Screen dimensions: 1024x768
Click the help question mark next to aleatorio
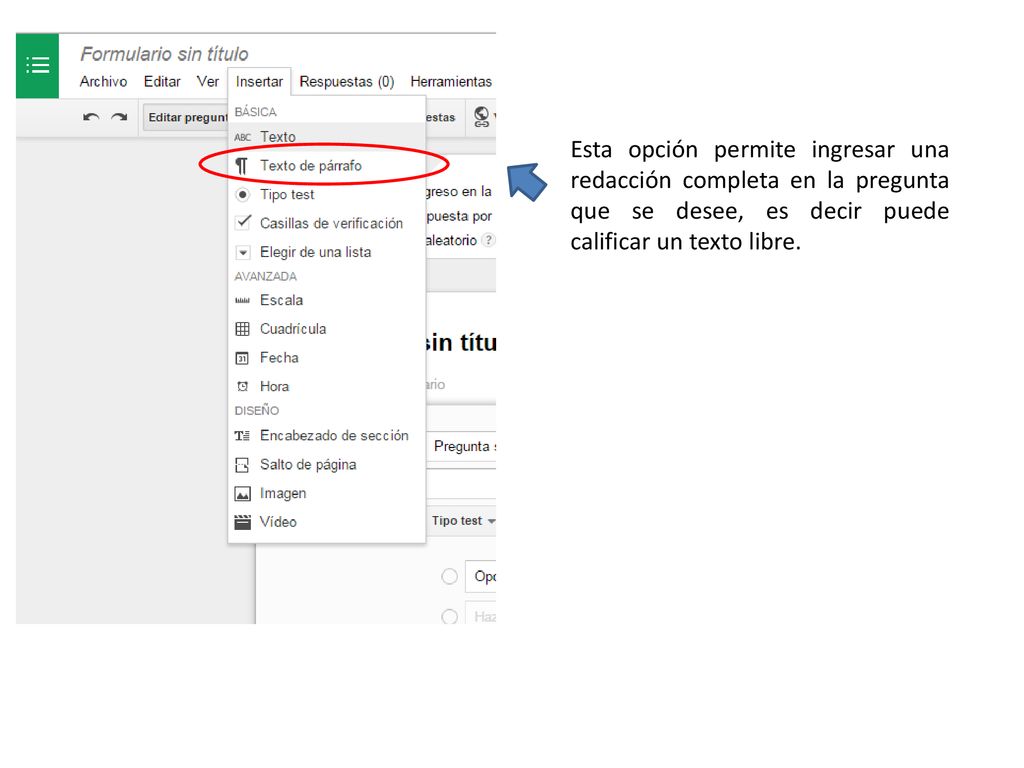487,240
